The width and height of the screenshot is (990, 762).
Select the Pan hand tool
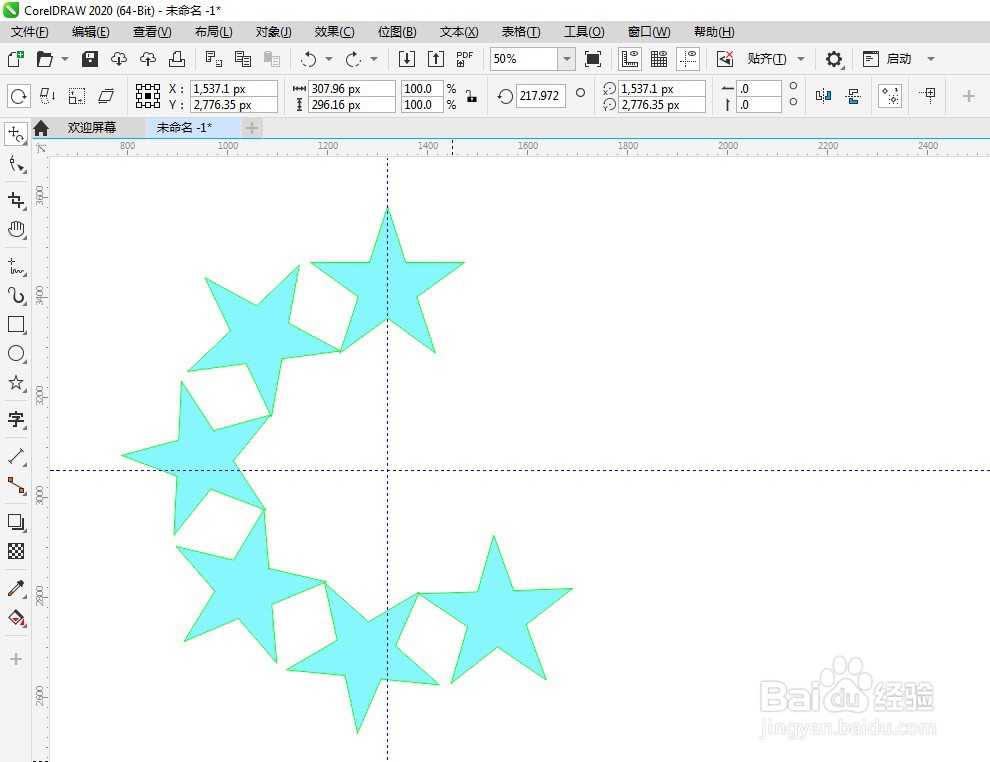16,230
